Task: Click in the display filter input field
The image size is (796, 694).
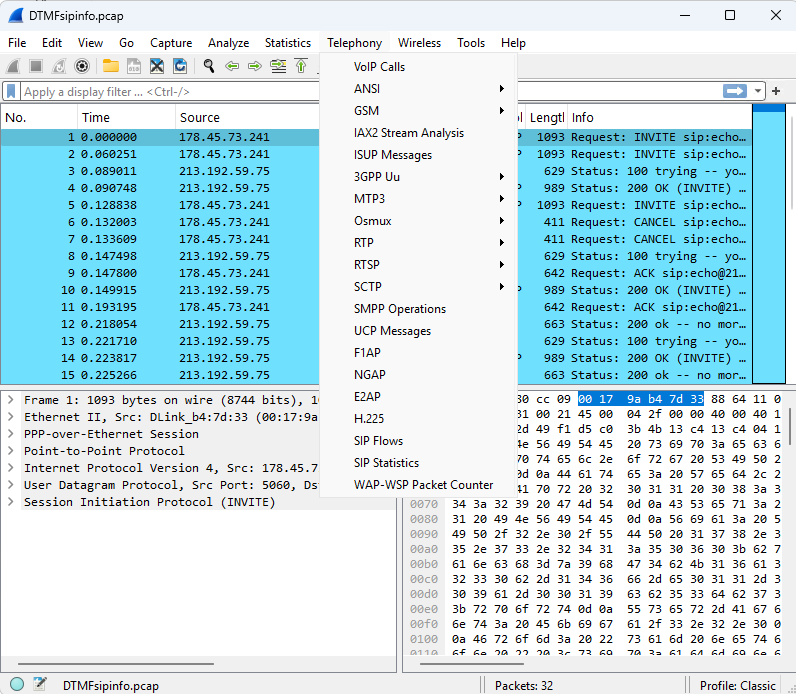Action: 160,91
